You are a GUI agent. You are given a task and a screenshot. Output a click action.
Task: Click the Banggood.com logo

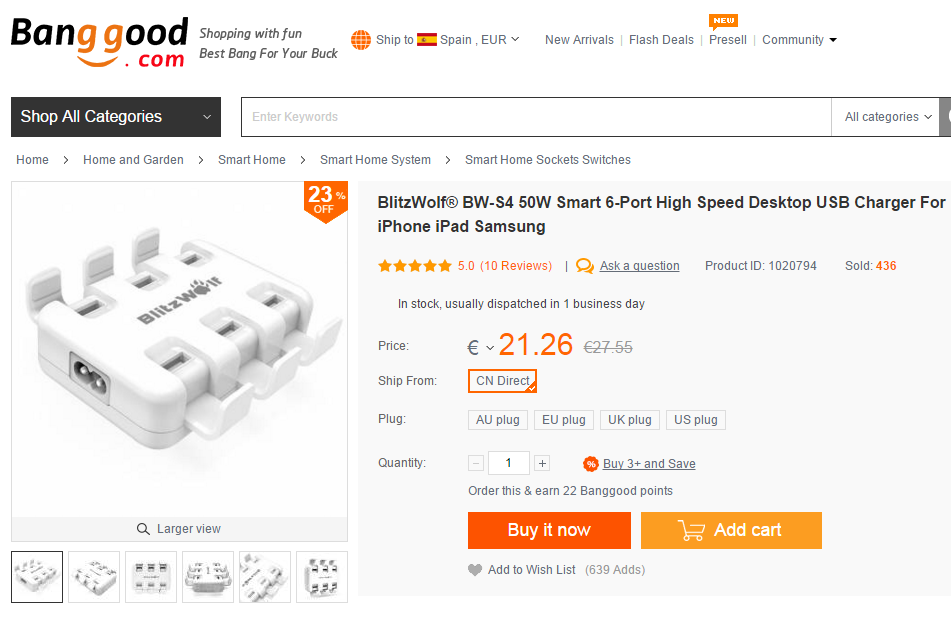pyautogui.click(x=99, y=42)
